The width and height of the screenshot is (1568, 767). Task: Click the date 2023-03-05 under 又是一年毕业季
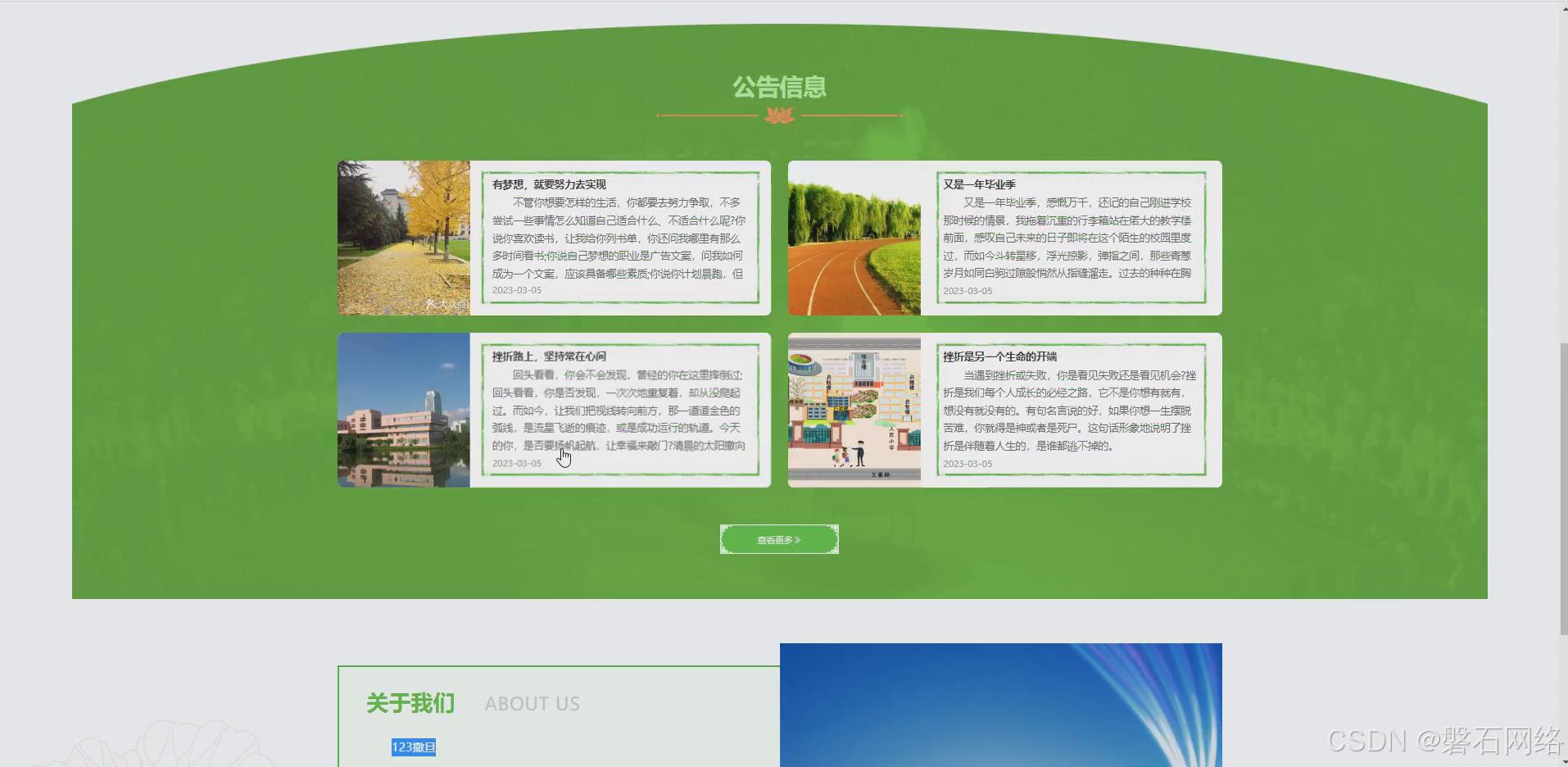(x=967, y=291)
